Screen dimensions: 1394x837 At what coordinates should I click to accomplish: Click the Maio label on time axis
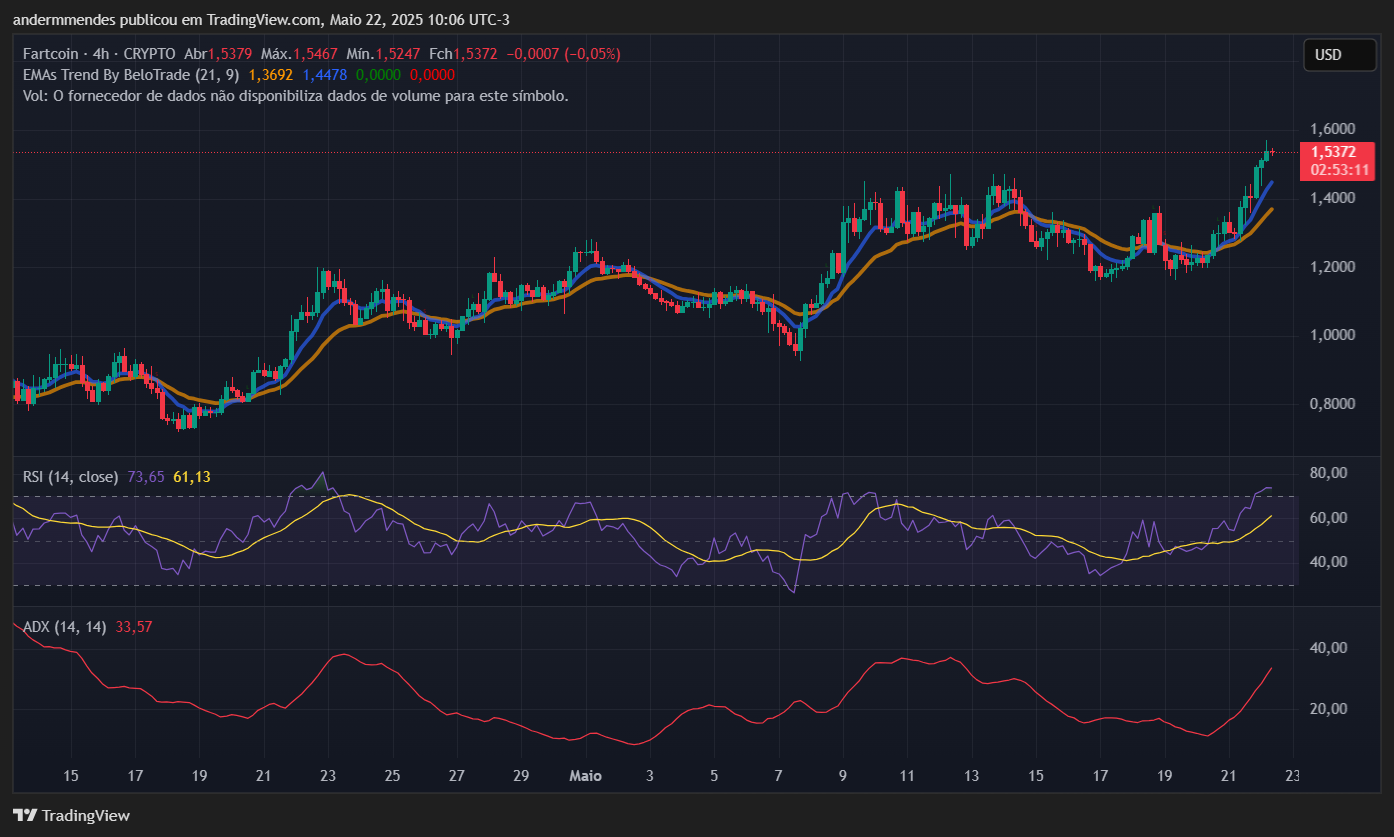(x=586, y=776)
